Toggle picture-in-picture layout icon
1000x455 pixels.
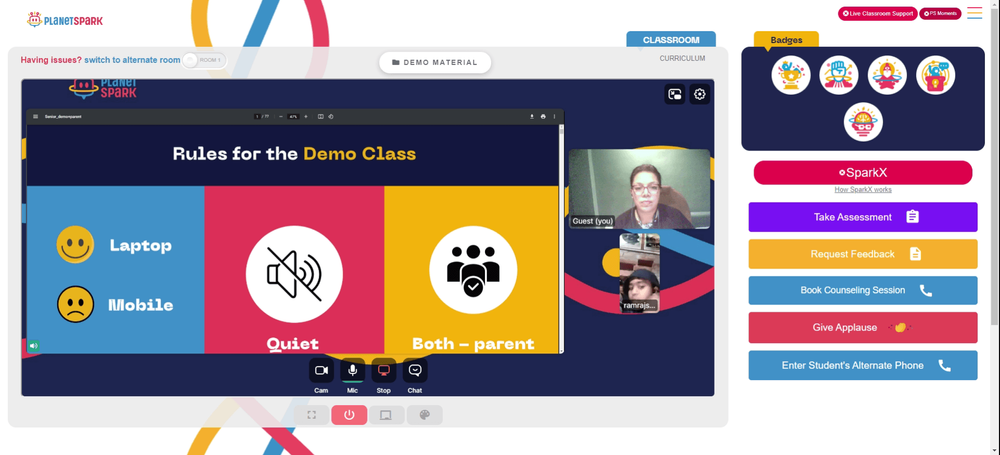(x=675, y=94)
